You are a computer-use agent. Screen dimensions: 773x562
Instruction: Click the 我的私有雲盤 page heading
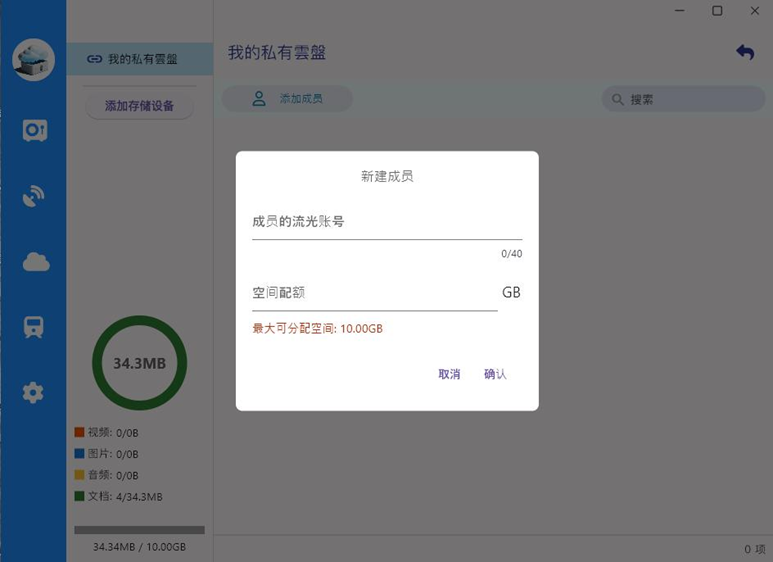[x=277, y=53]
